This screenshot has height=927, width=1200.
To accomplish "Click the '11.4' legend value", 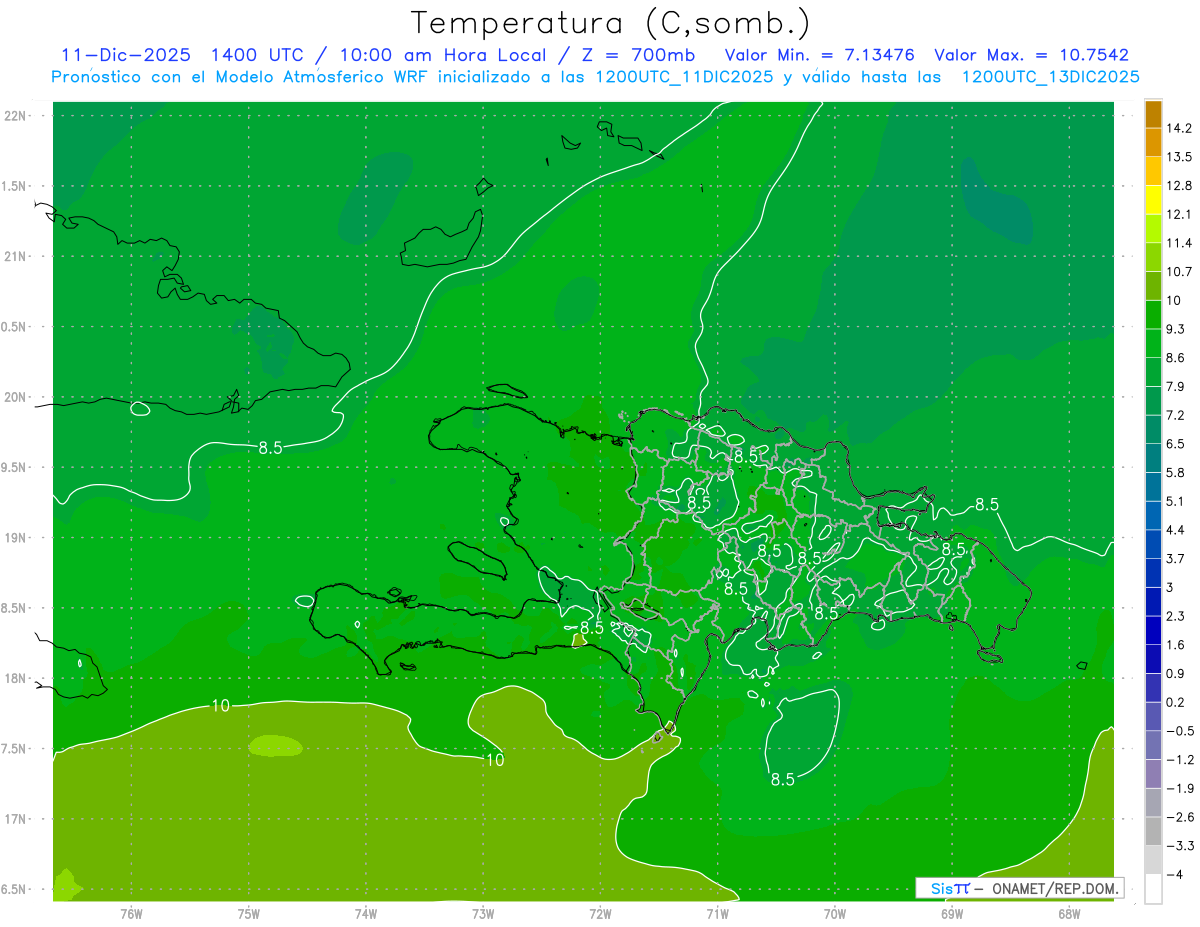I will click(x=1179, y=243).
